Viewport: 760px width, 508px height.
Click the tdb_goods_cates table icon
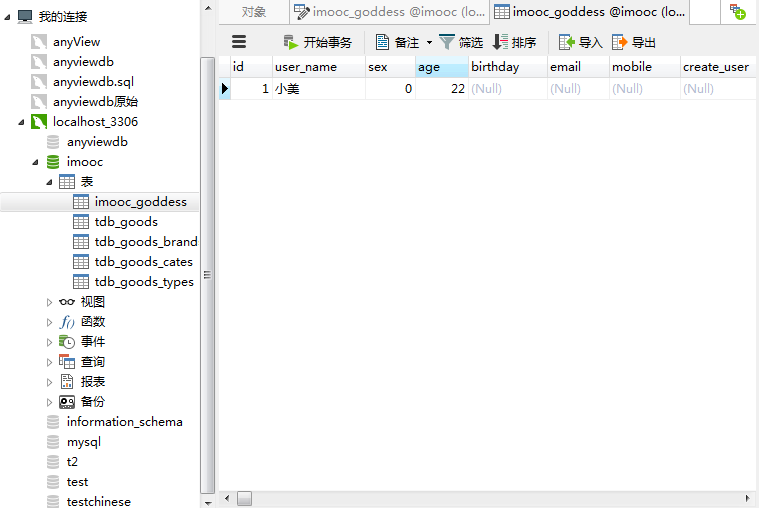[81, 262]
